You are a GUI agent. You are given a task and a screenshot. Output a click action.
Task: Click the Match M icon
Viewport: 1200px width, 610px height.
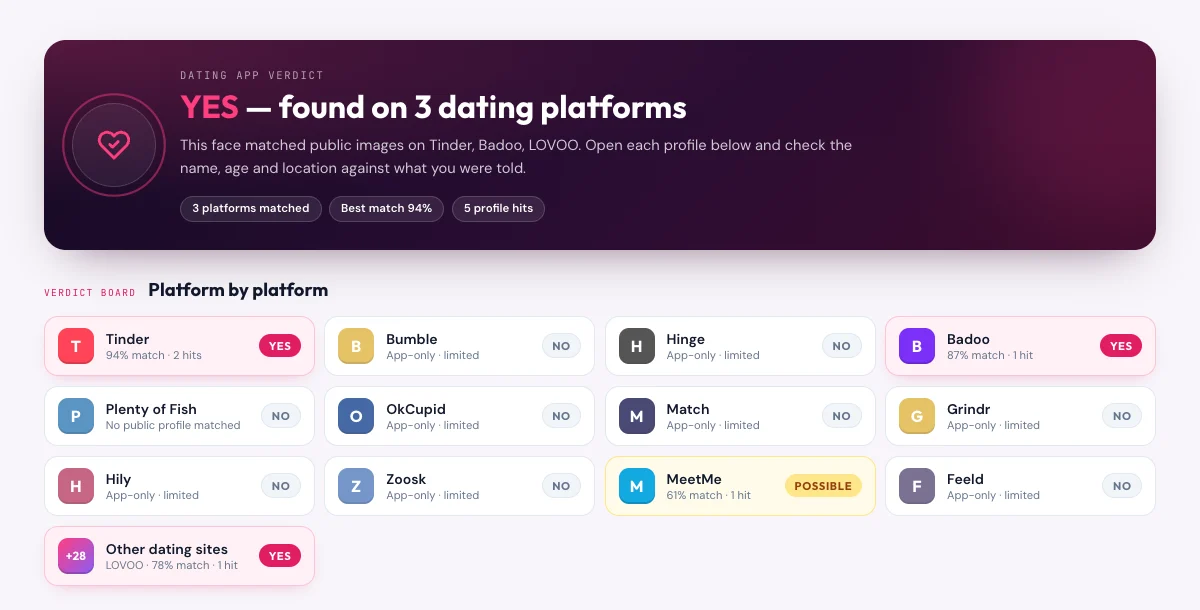pyautogui.click(x=637, y=416)
